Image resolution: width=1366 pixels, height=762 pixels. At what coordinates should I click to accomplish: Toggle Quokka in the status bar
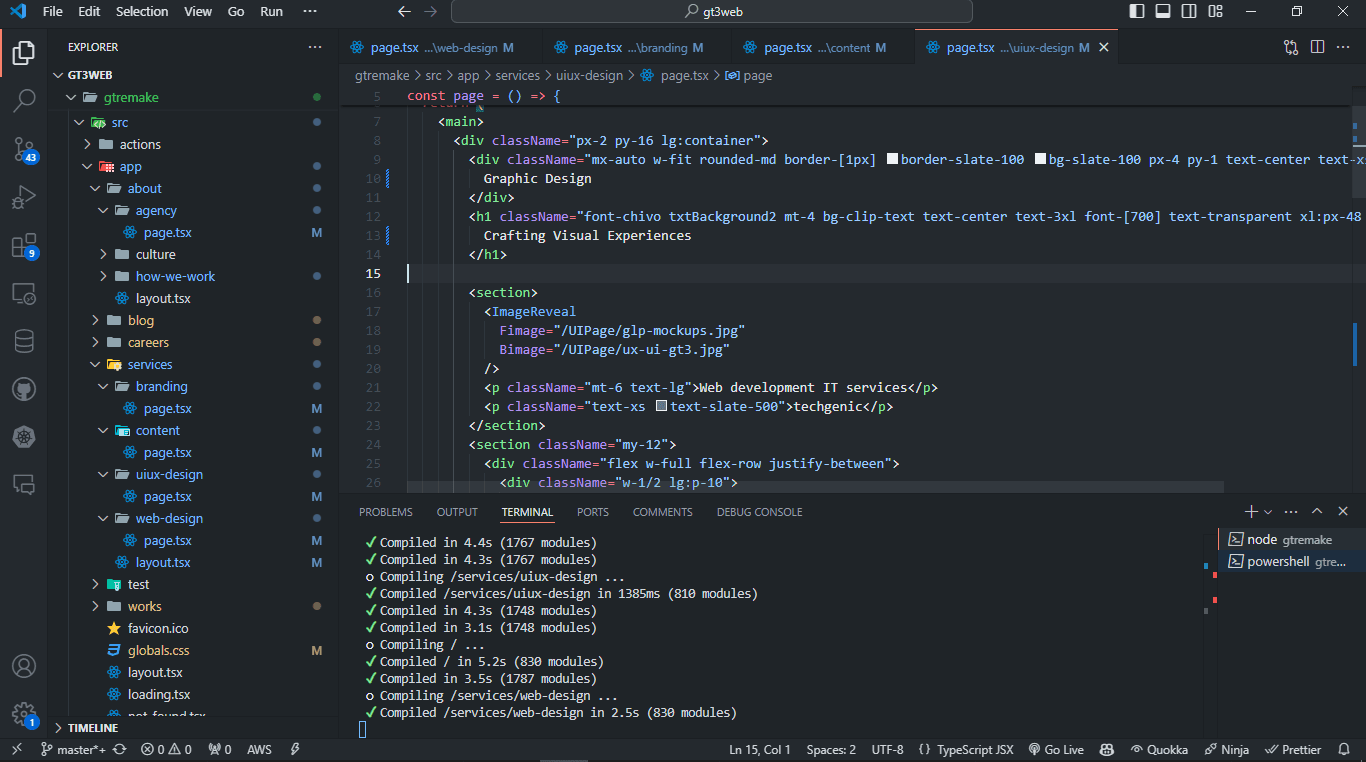pyautogui.click(x=1159, y=749)
